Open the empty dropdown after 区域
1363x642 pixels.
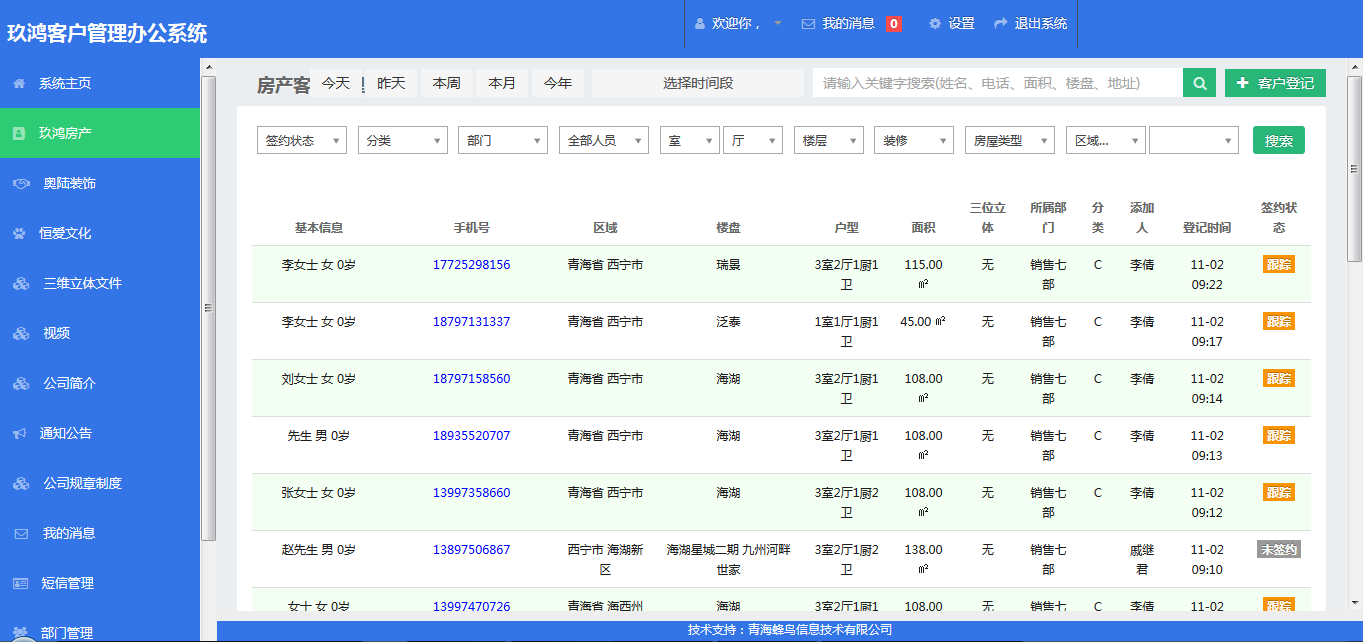[x=1194, y=141]
